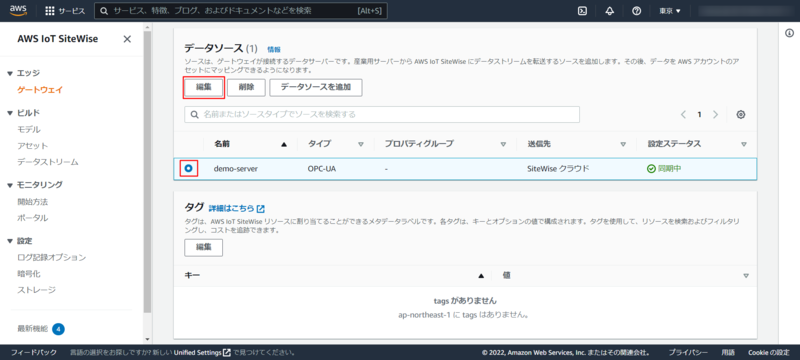
Task: Click the OPC-UA type cell
Action: pyautogui.click(x=323, y=169)
